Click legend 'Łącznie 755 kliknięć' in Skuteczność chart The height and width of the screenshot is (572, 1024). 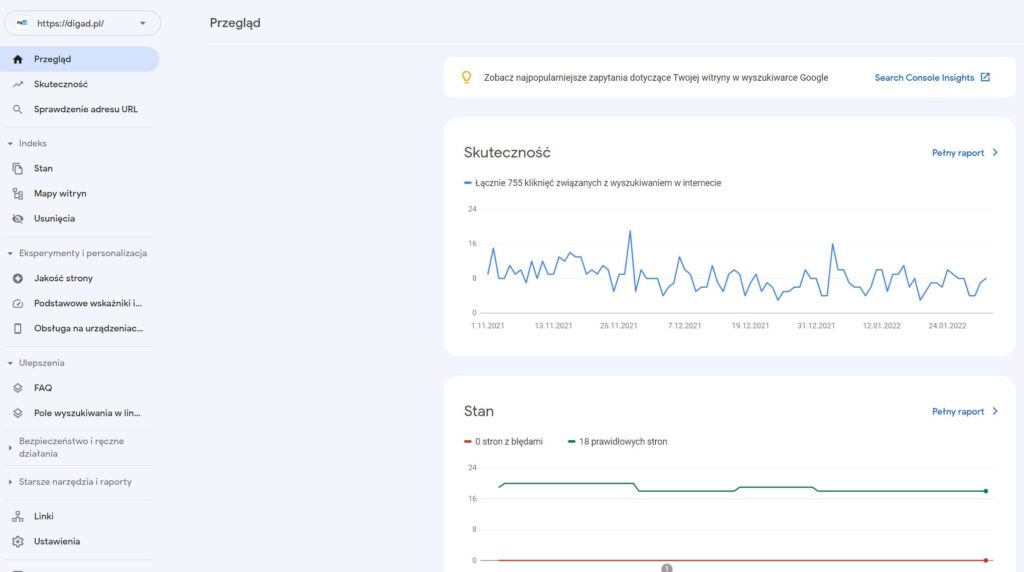(592, 183)
